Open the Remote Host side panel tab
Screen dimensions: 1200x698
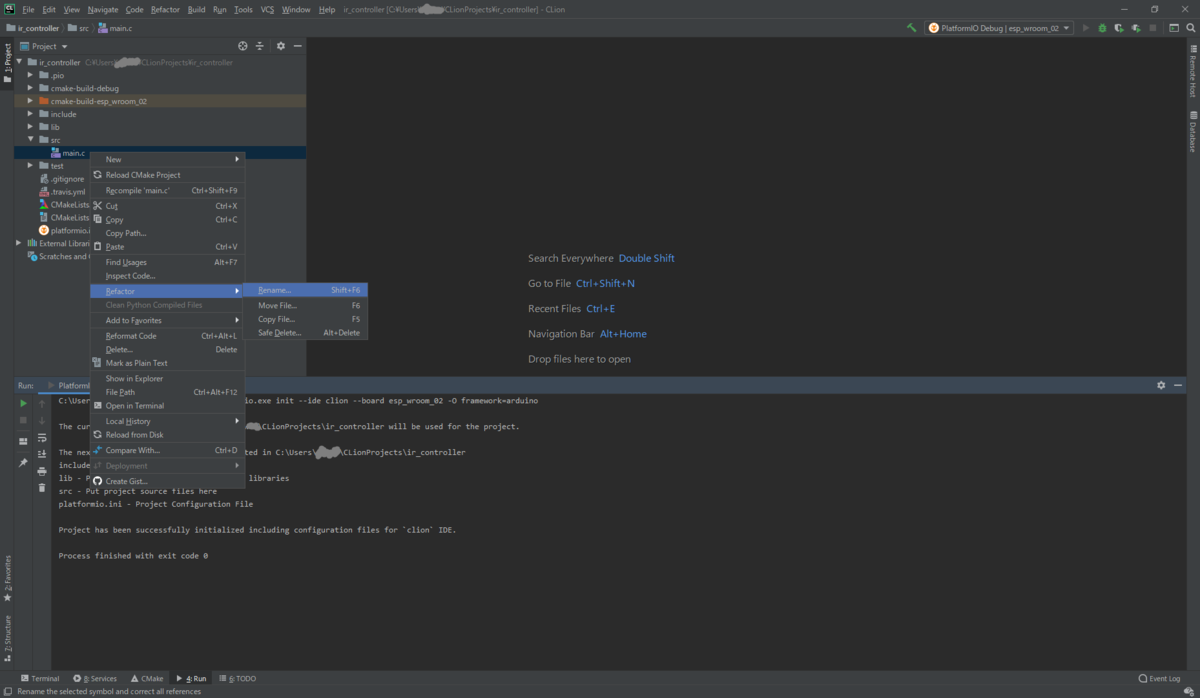1192,72
